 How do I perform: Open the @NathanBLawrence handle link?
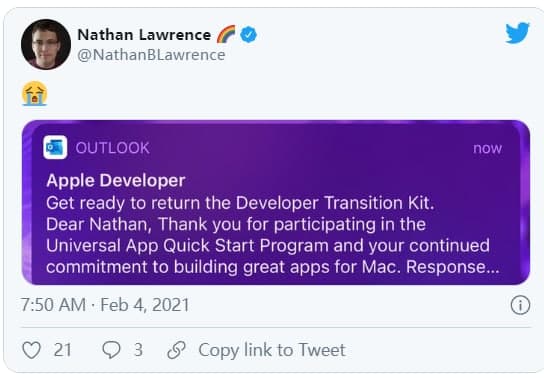(151, 55)
